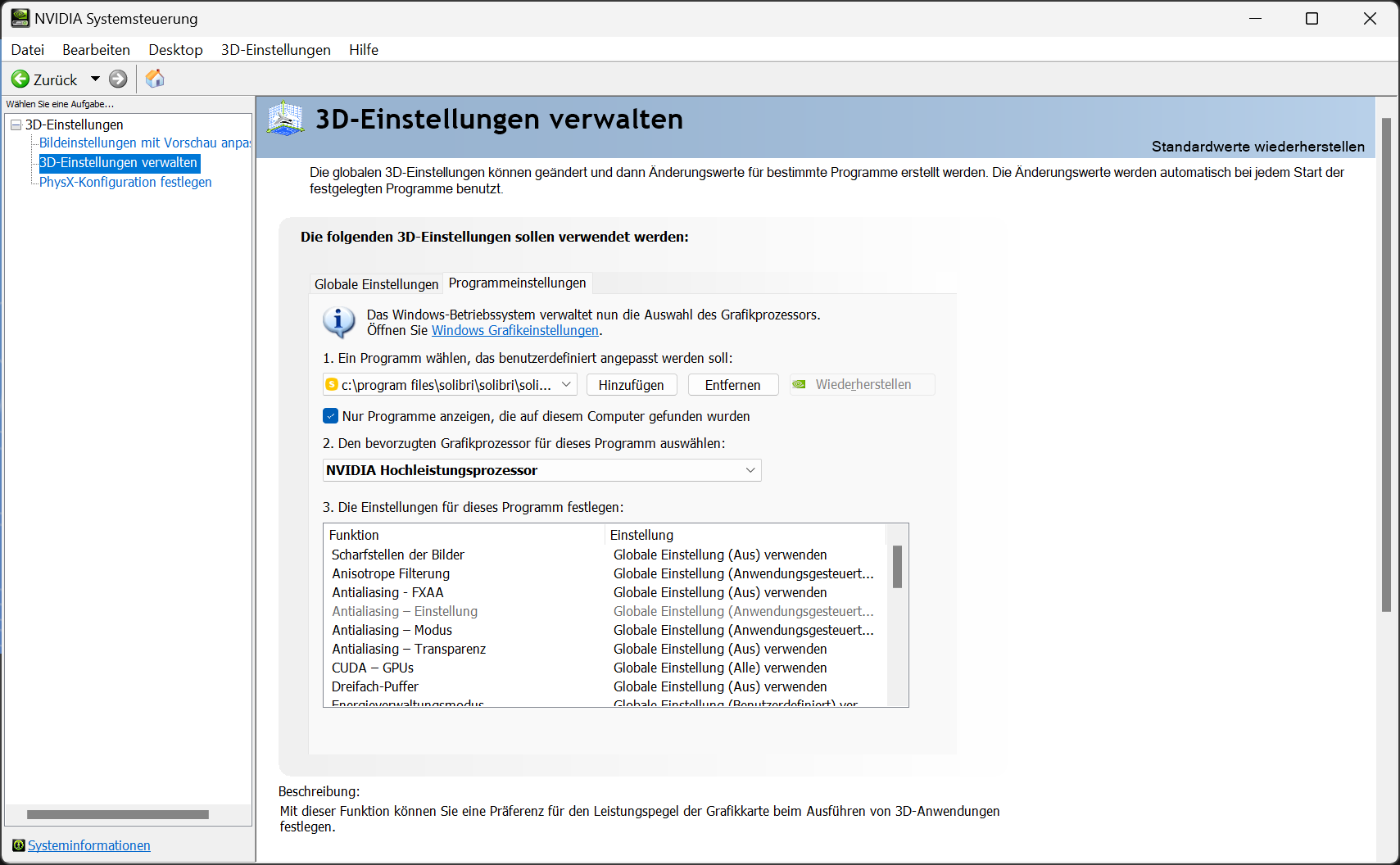Select the Antialiasing – Transparenz row
The width and height of the screenshot is (1400, 865).
tap(605, 649)
